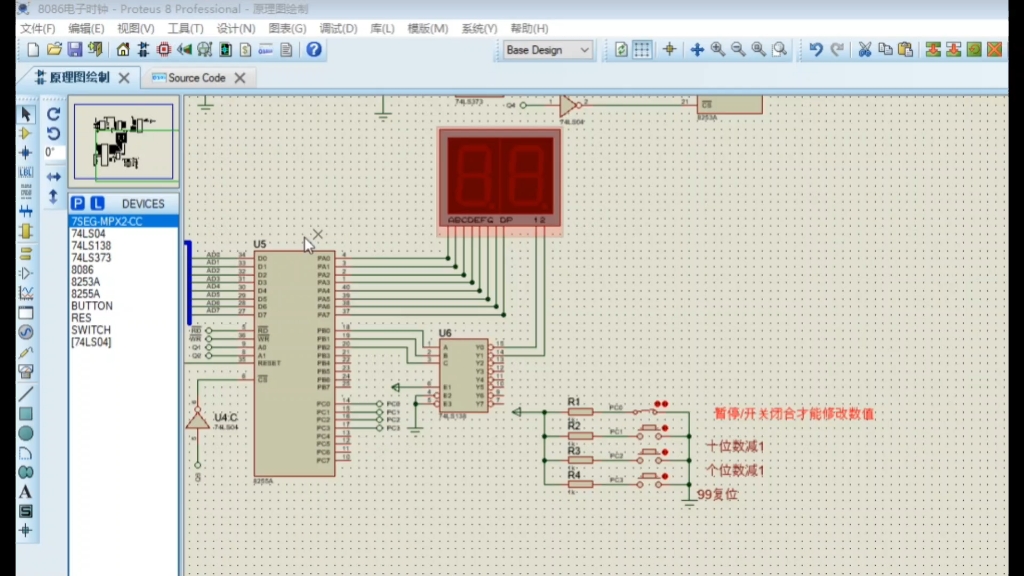The width and height of the screenshot is (1024, 576).
Task: Select the Generator mode sine icon
Action: (25, 332)
